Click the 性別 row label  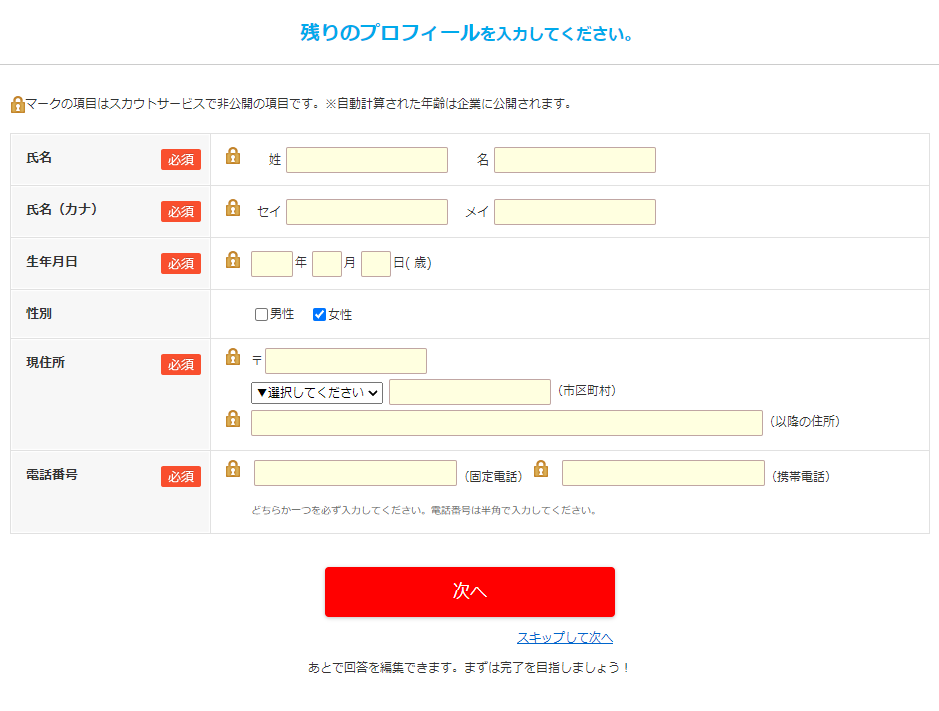click(39, 313)
